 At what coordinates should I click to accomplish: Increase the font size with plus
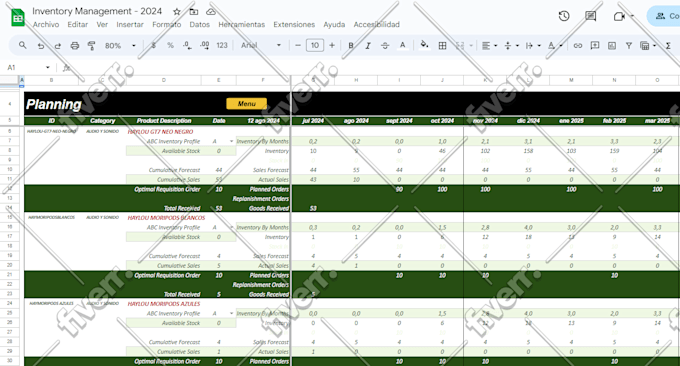pos(332,45)
